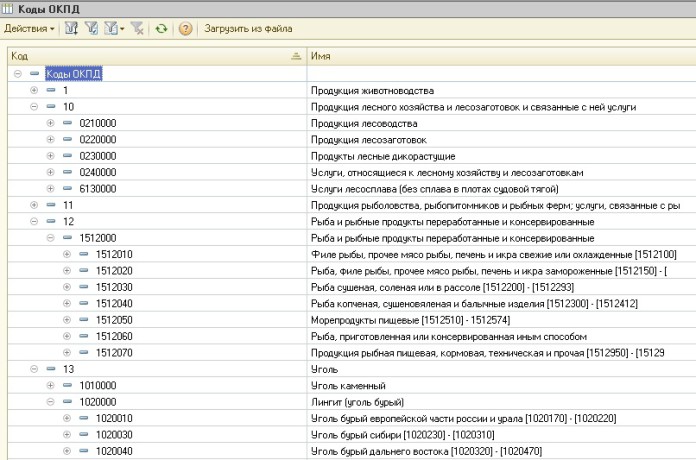Open help via the question mark icon

coord(186,29)
